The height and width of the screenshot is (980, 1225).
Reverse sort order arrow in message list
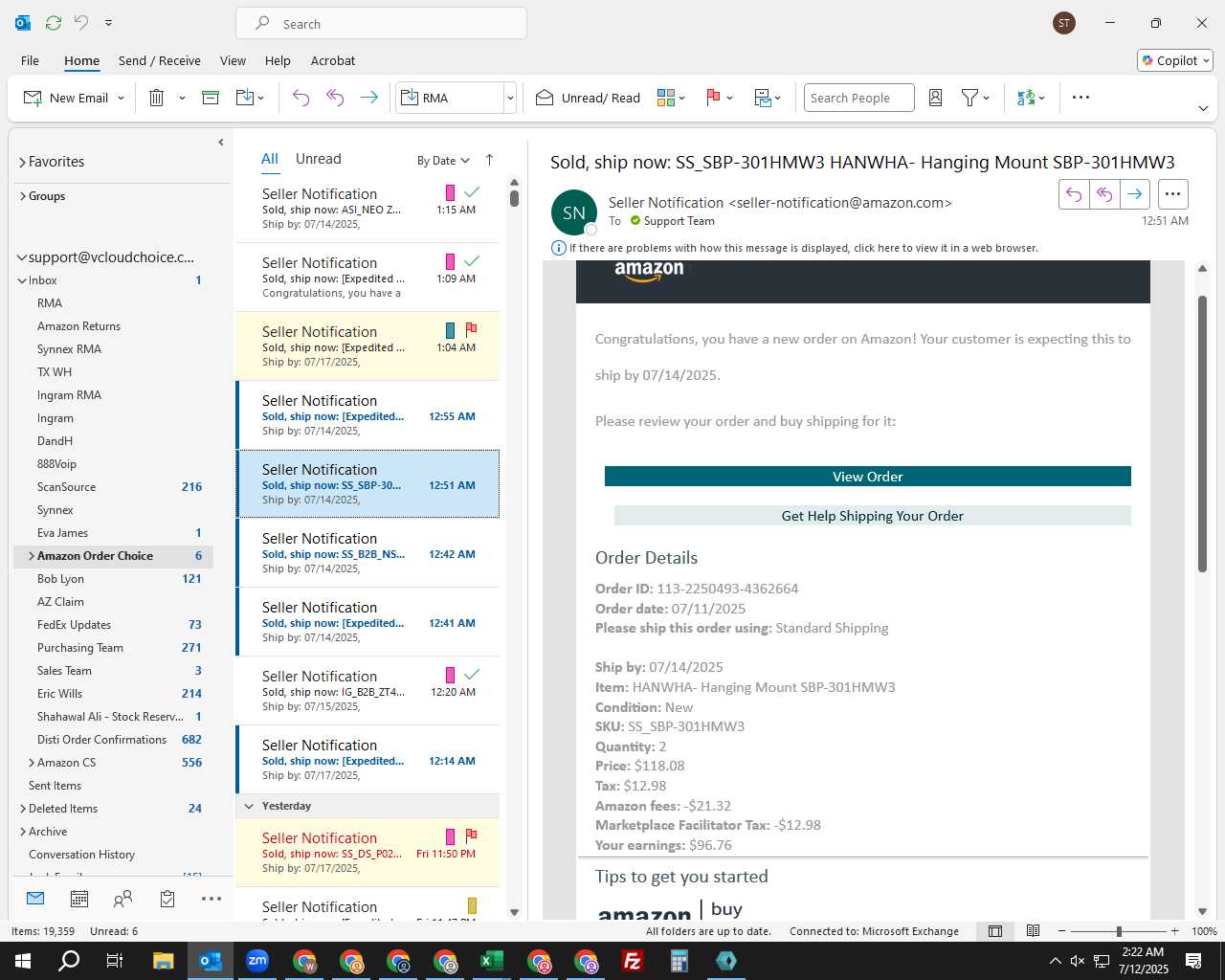489,160
